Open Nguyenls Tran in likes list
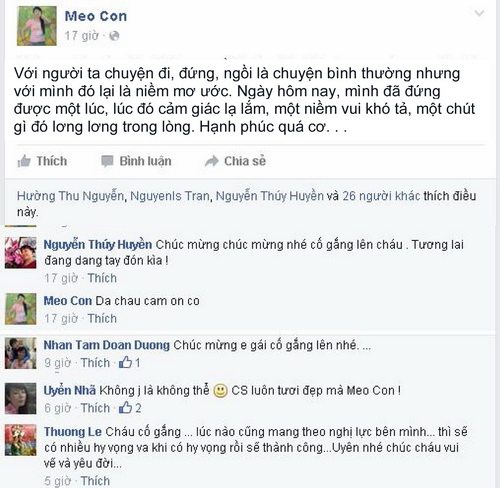The width and height of the screenshot is (500, 488). pos(170,196)
